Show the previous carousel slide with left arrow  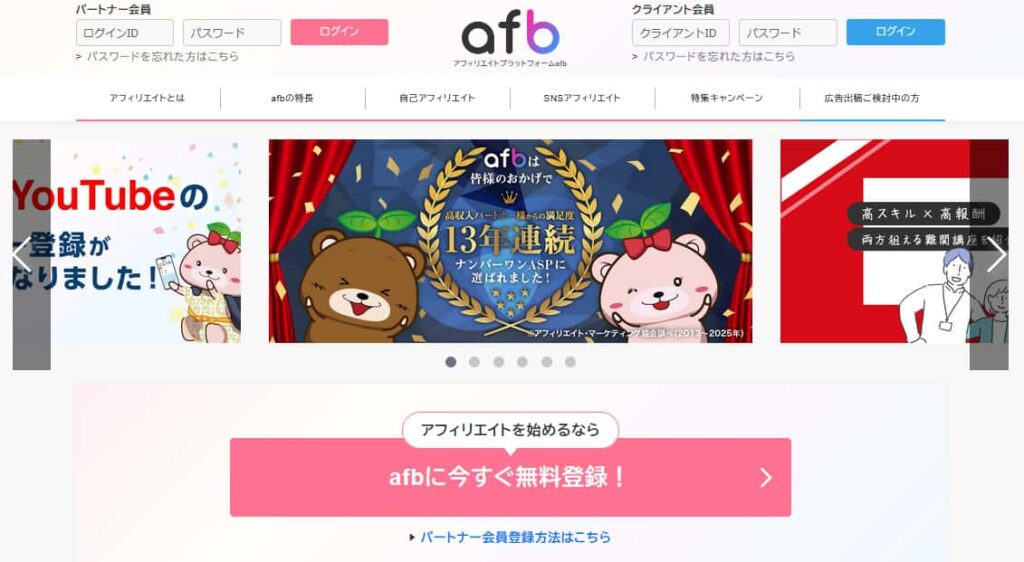(x=22, y=255)
